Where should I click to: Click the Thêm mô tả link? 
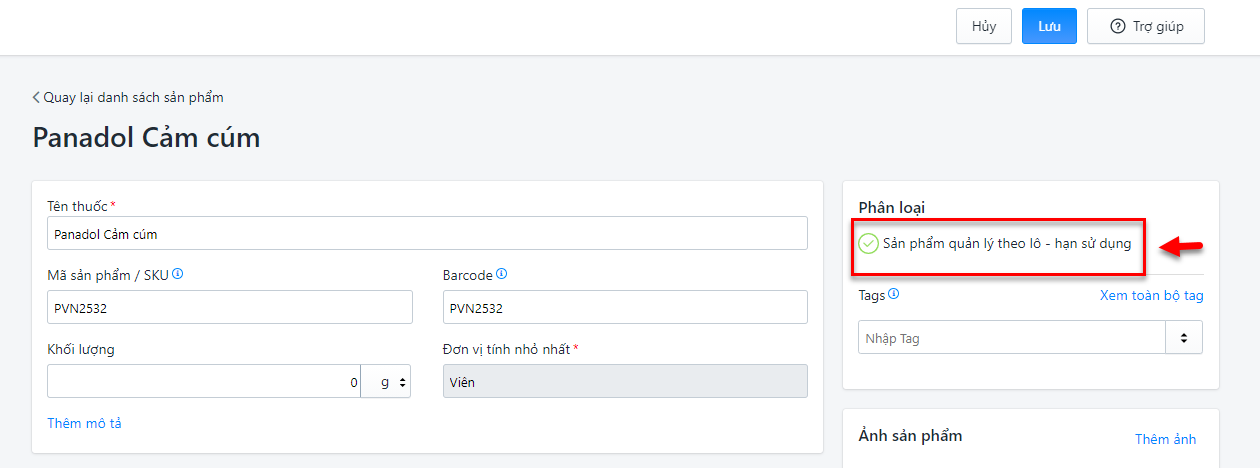point(84,423)
